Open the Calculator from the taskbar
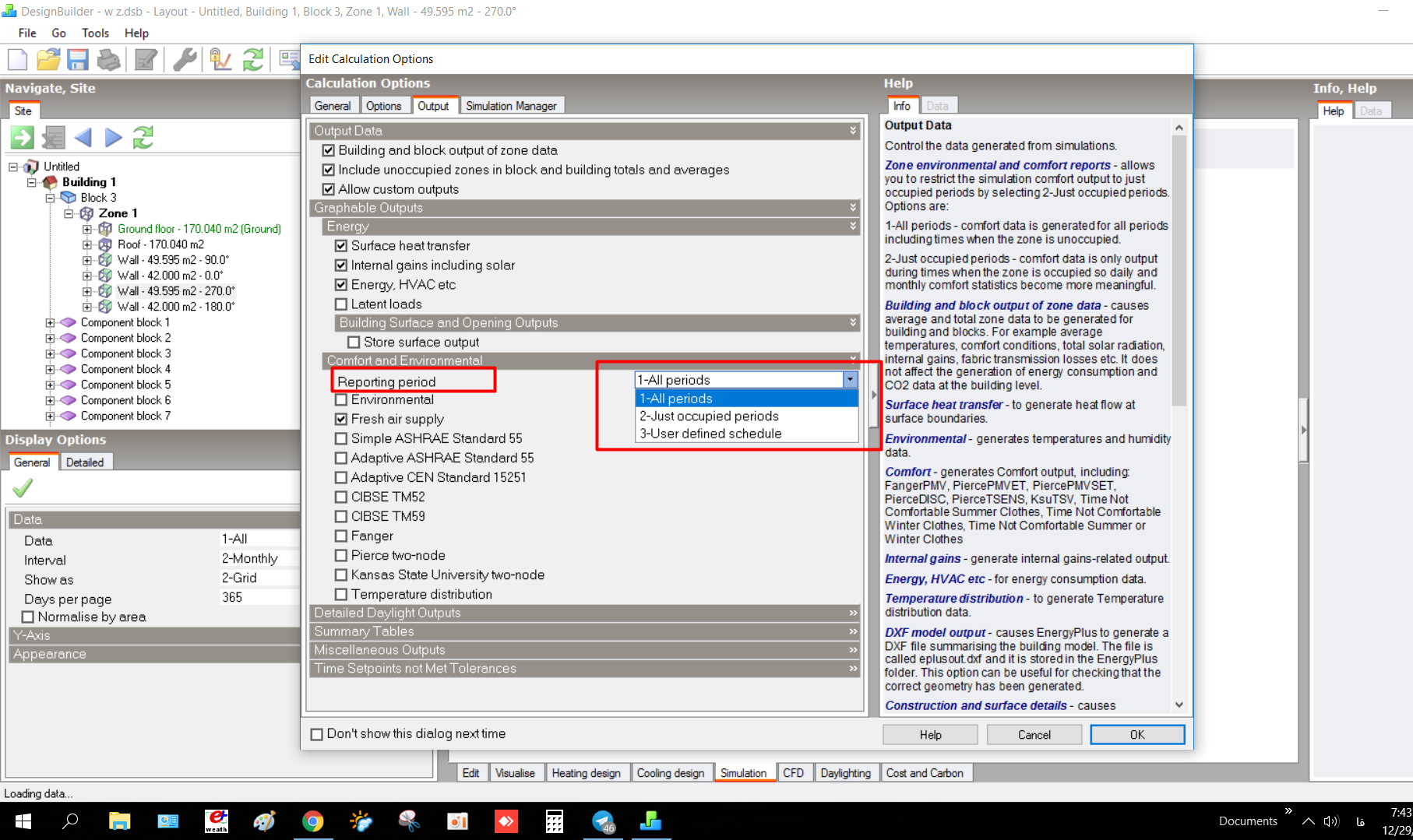Image resolution: width=1413 pixels, height=840 pixels. [555, 821]
